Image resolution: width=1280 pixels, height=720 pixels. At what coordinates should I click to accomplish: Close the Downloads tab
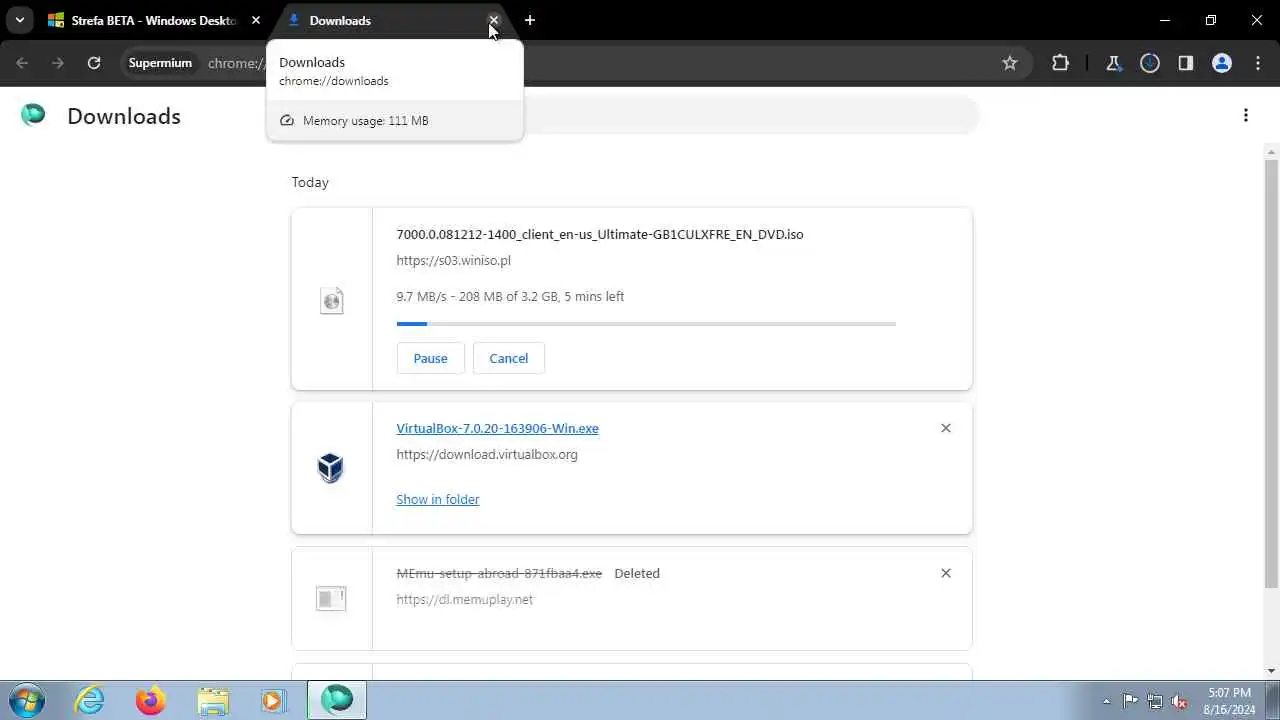click(493, 20)
